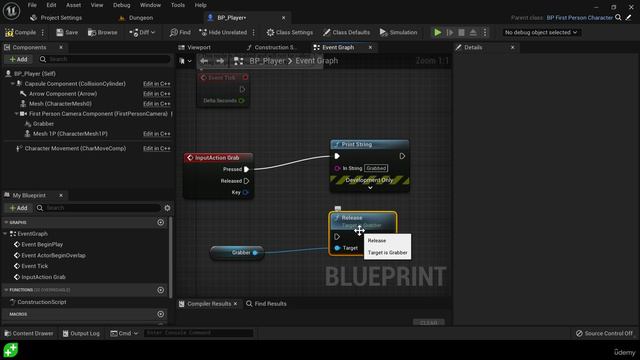Click the Stop playback button
The image size is (640, 360).
point(461,32)
